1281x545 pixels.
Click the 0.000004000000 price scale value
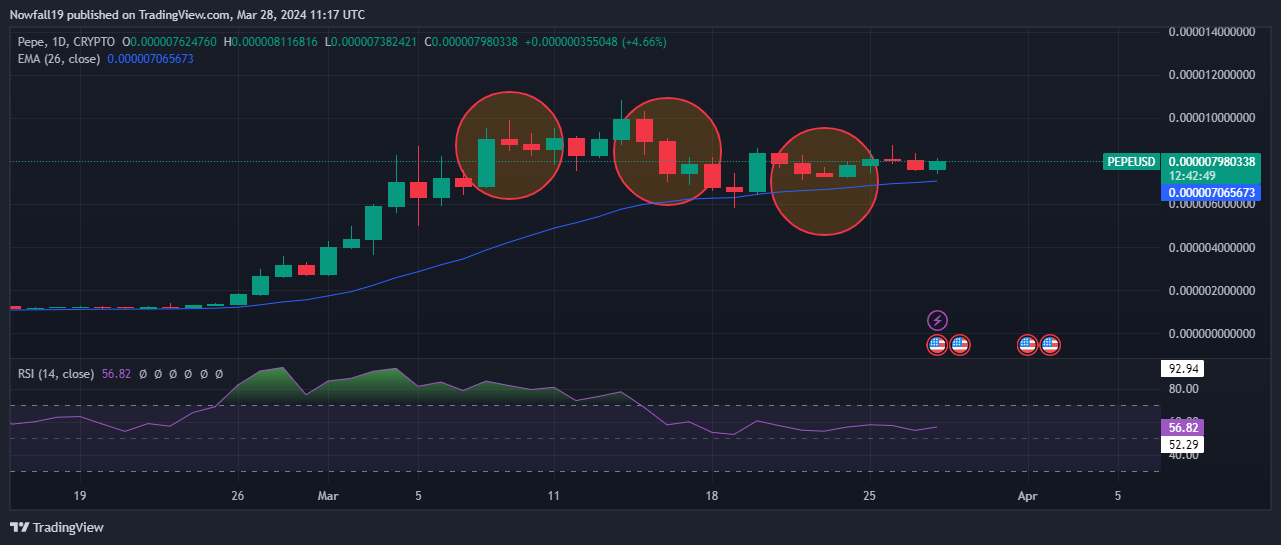click(x=1212, y=247)
